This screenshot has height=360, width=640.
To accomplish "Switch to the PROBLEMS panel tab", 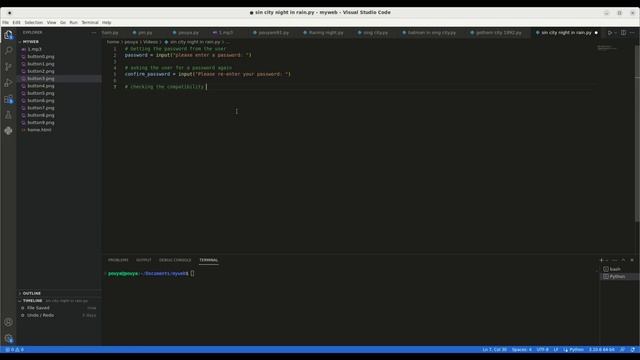I will click(x=118, y=260).
